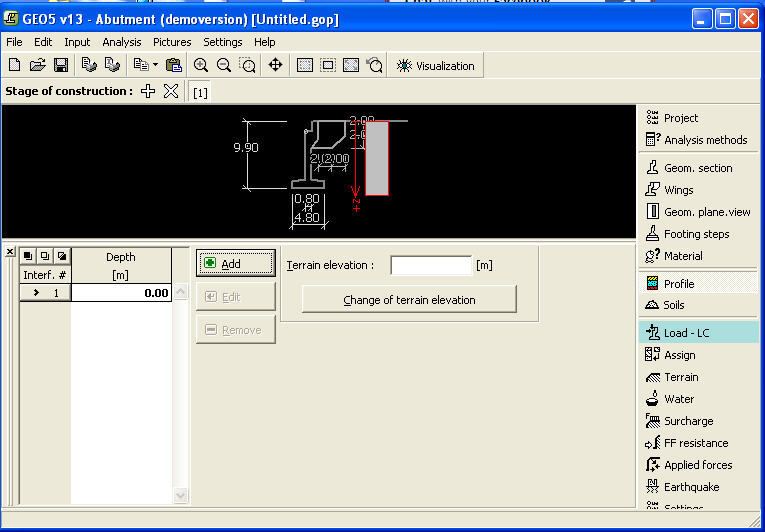Open Earthquake in the sidebar

[699, 487]
